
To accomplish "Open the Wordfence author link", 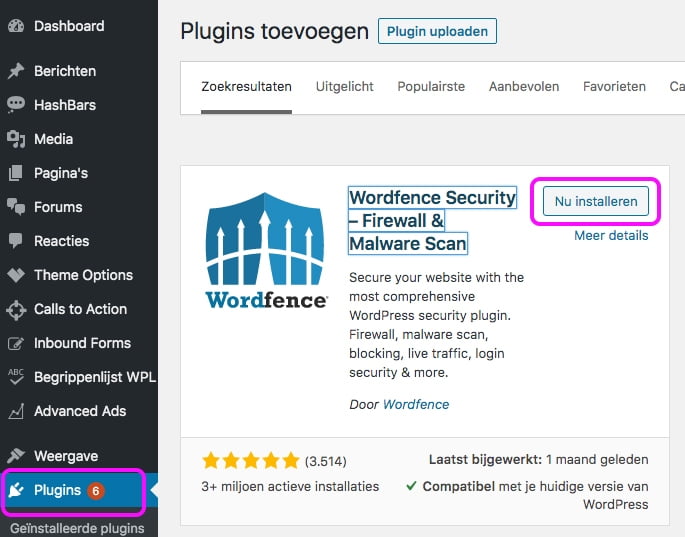I will (416, 405).
